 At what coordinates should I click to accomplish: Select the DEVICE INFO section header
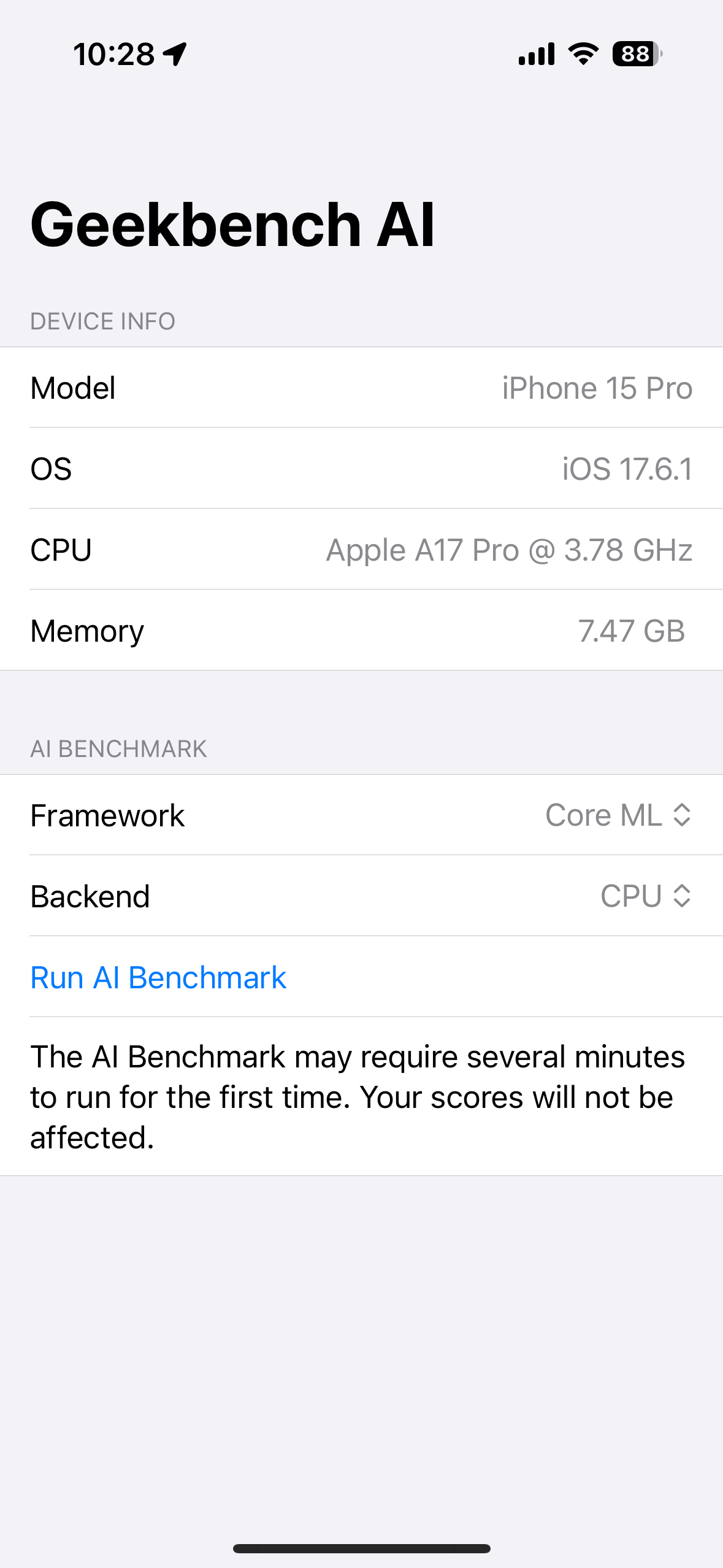point(102,320)
